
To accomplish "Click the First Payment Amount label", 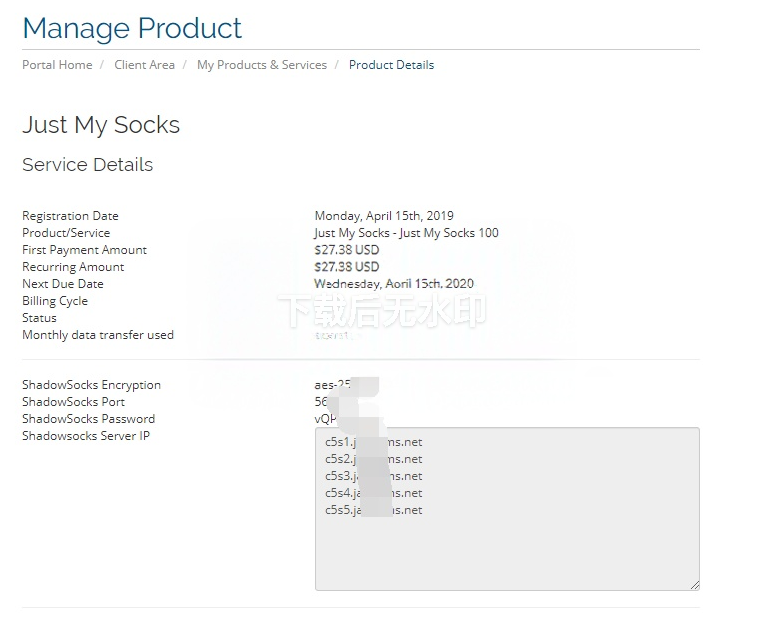I will click(85, 250).
